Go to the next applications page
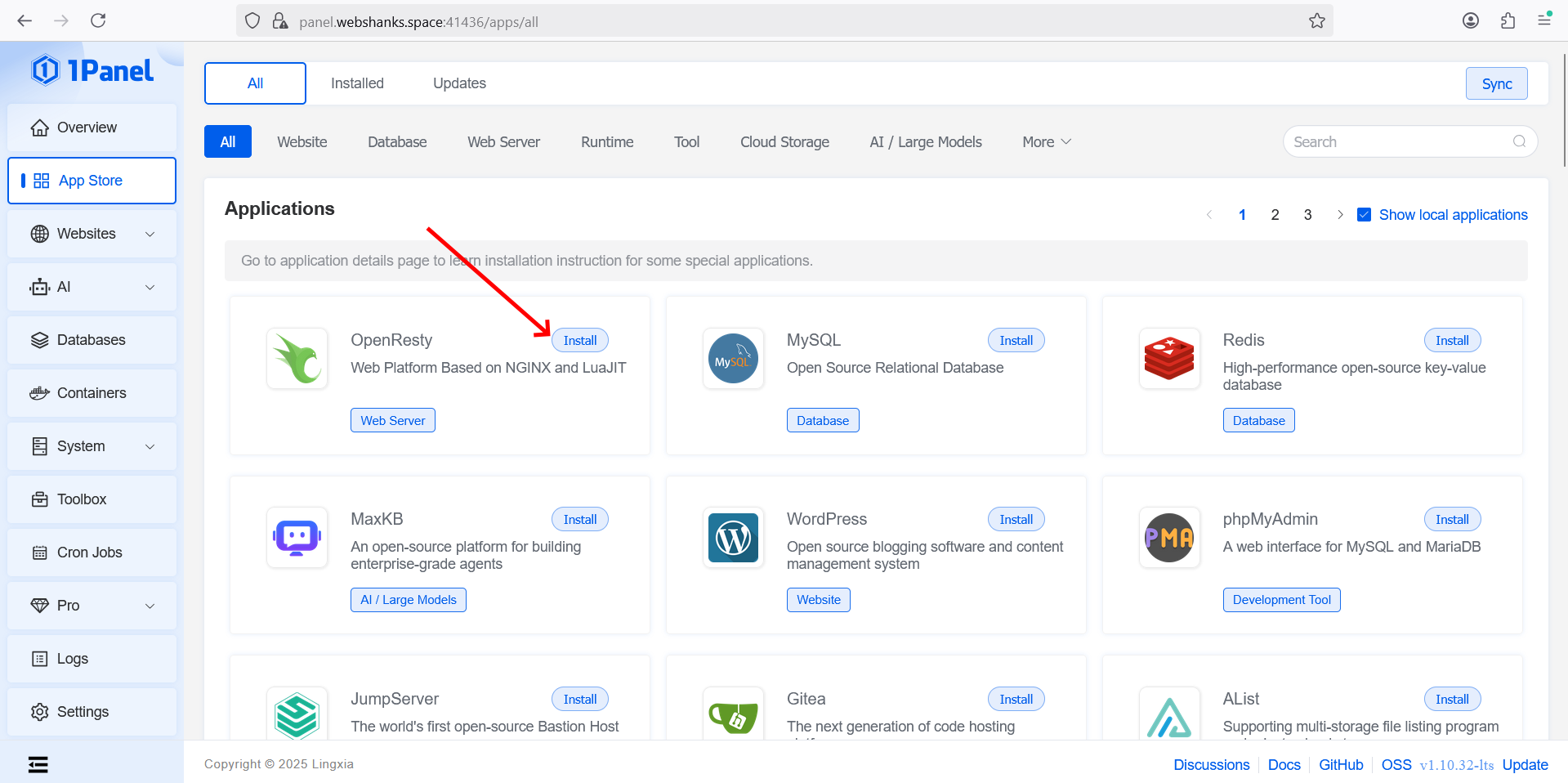This screenshot has height=783, width=1568. [1340, 215]
